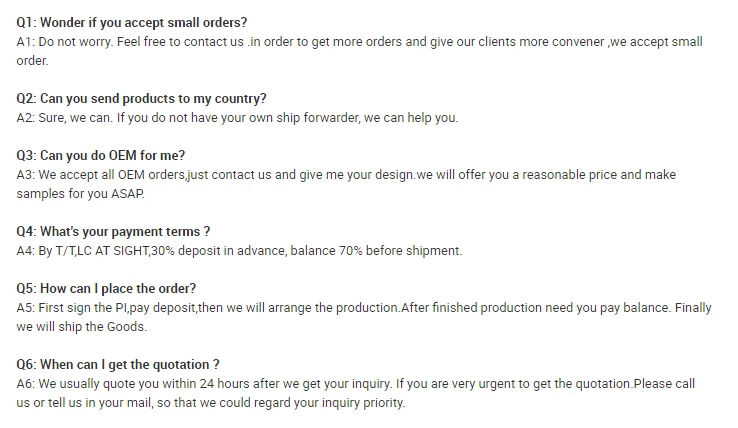Screen dimensions: 738x428
Task: Click the words "reasonable price" in A3
Action: [x=568, y=174]
